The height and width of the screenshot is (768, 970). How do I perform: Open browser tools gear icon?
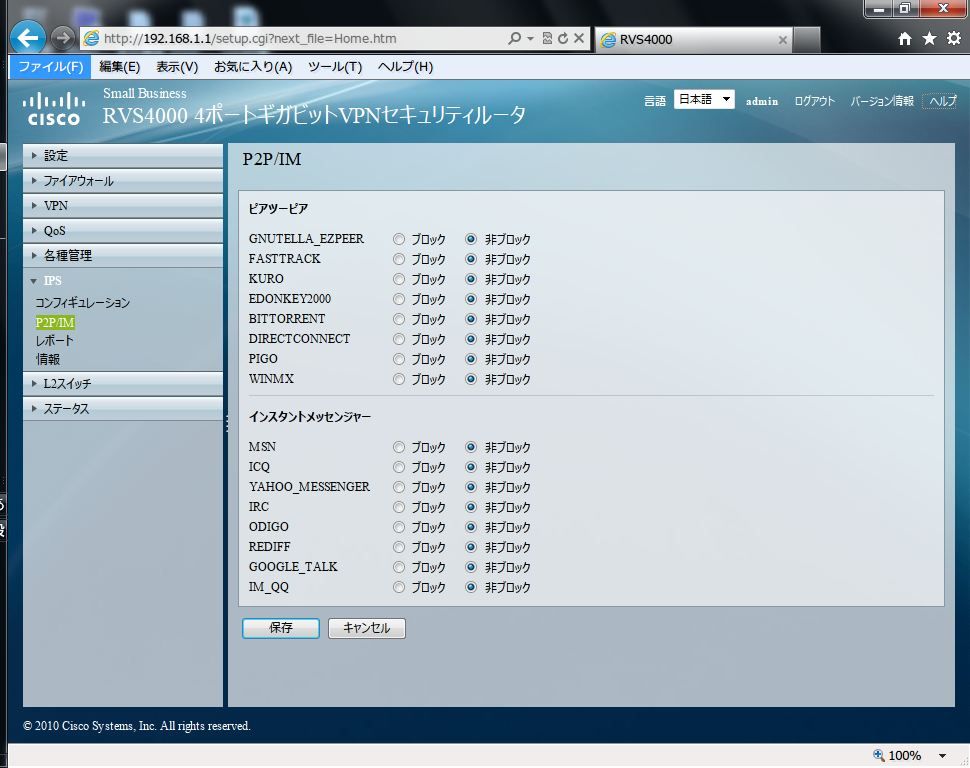[x=954, y=38]
